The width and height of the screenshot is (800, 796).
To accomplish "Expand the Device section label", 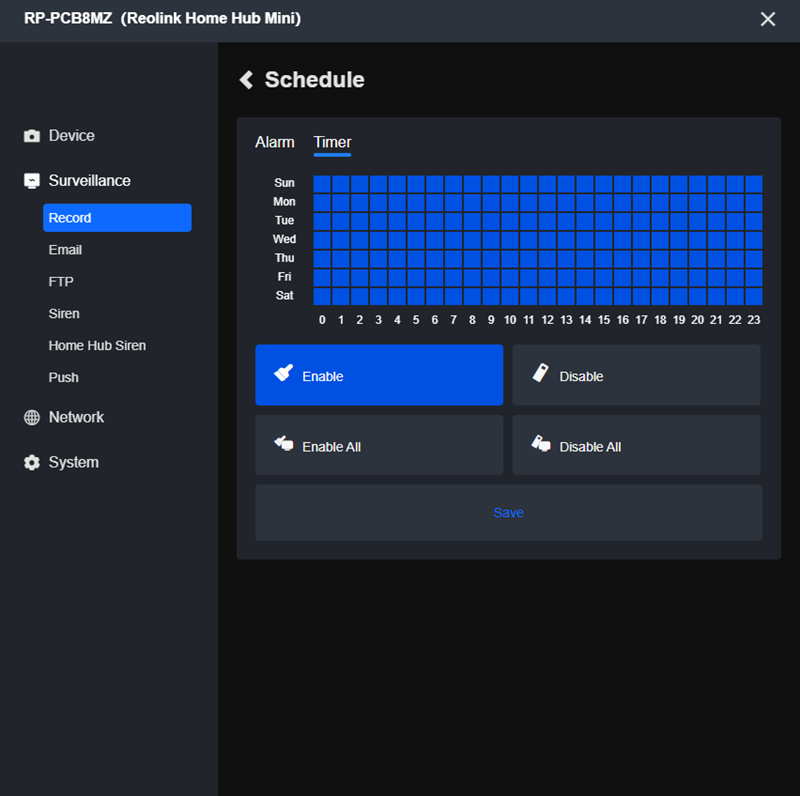I will click(x=71, y=136).
